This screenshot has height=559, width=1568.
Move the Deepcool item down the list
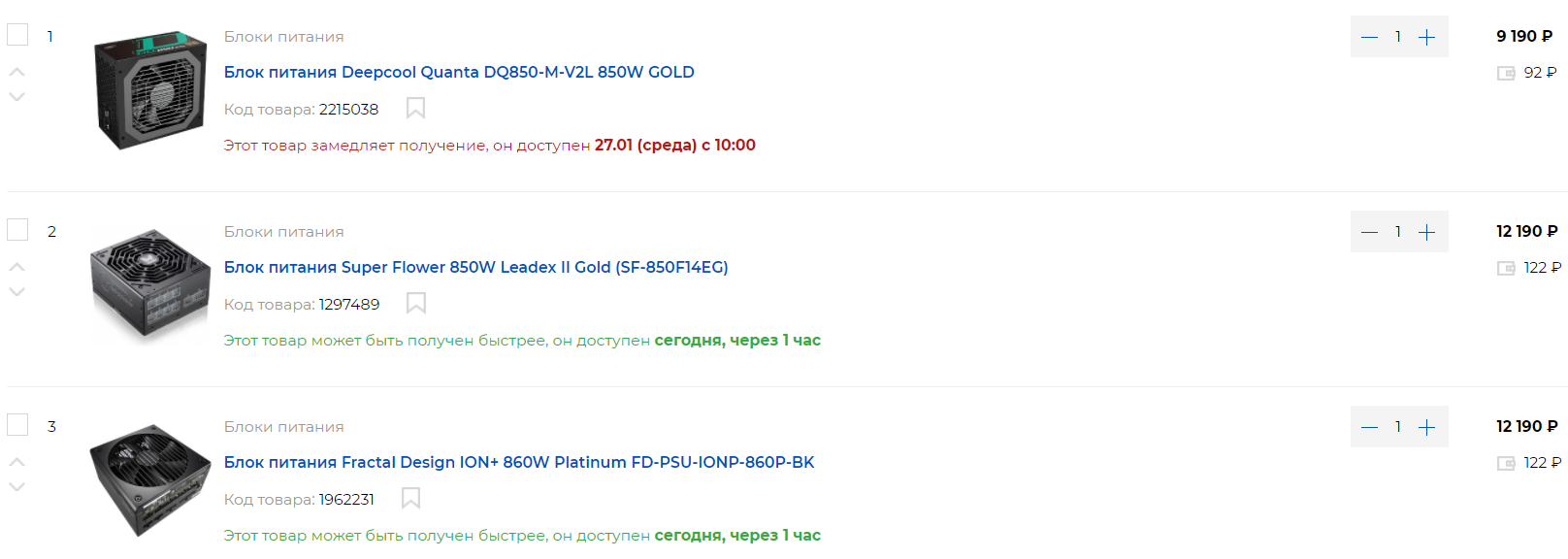point(17,97)
